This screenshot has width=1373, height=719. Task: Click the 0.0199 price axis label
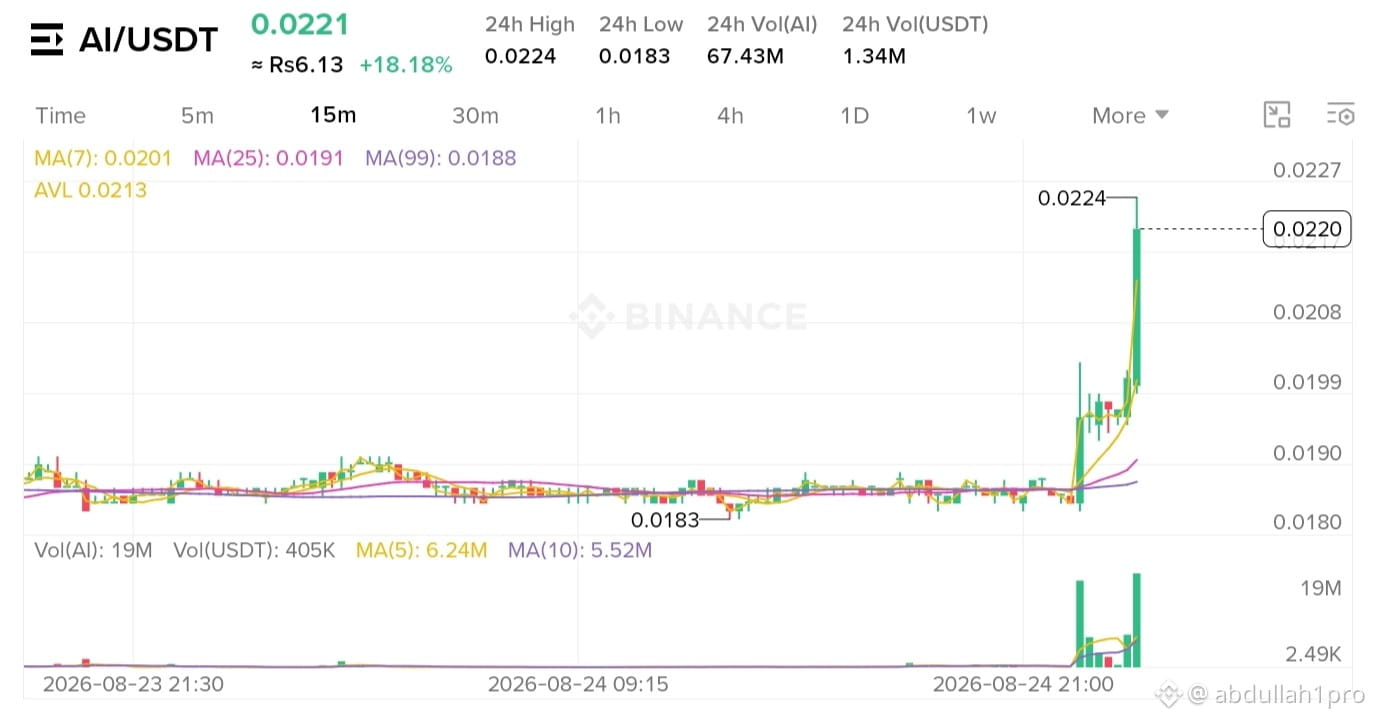click(1306, 382)
